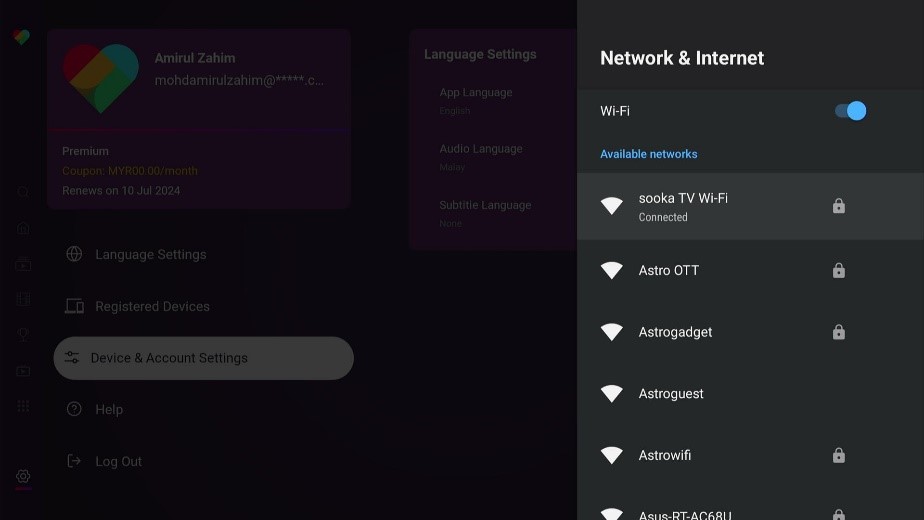Go to home via the sidebar house icon
924x520 pixels.
[x=23, y=228]
